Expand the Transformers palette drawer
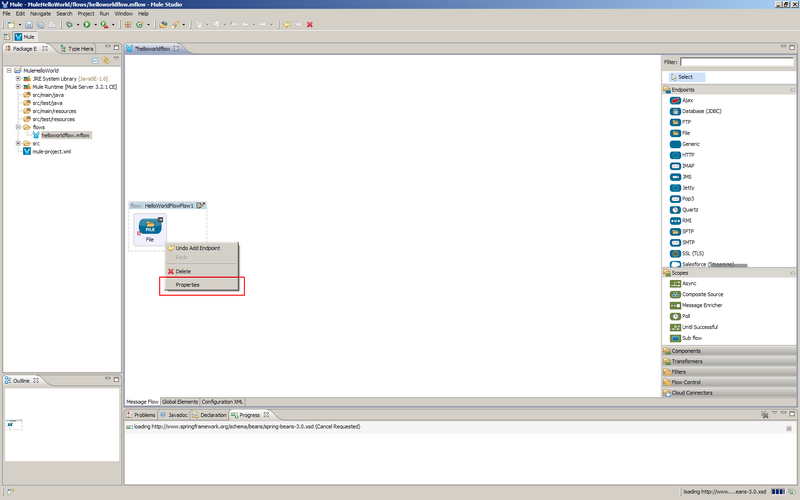 tap(729, 361)
